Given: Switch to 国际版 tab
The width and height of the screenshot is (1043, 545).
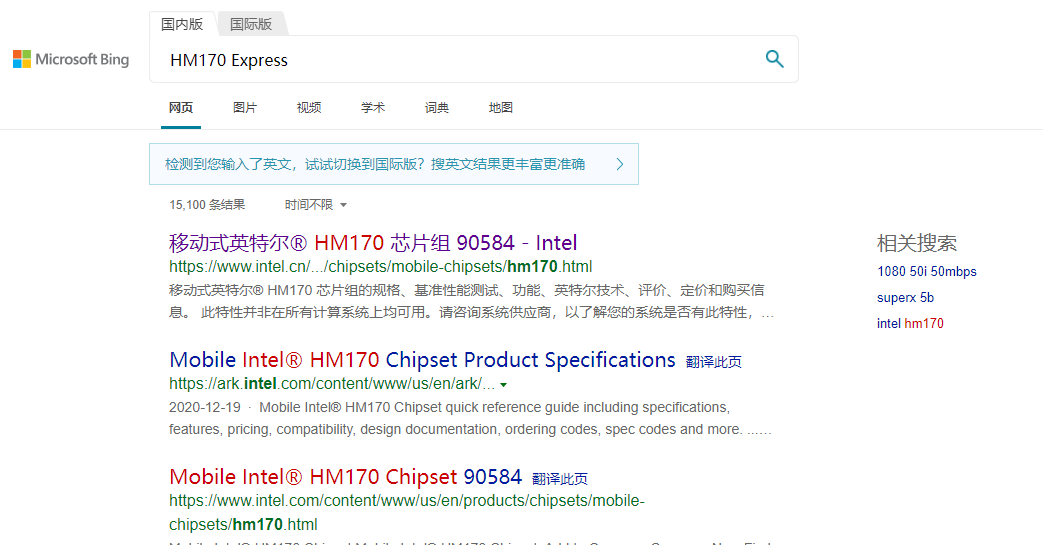Looking at the screenshot, I should 251,24.
